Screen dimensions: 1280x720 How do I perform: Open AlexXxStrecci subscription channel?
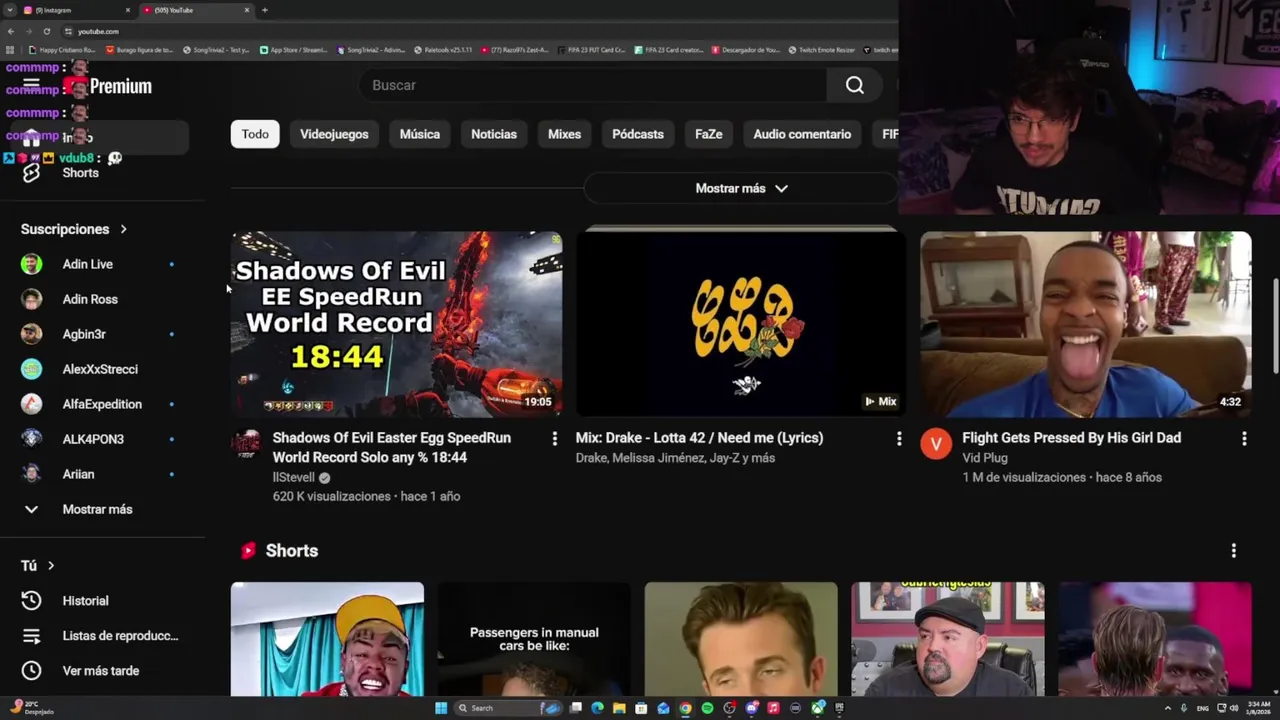click(98, 369)
